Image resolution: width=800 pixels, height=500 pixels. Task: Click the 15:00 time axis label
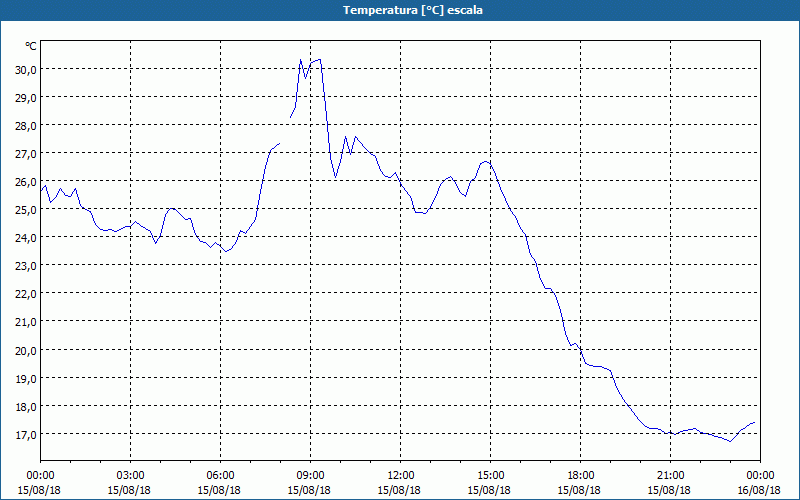490,476
